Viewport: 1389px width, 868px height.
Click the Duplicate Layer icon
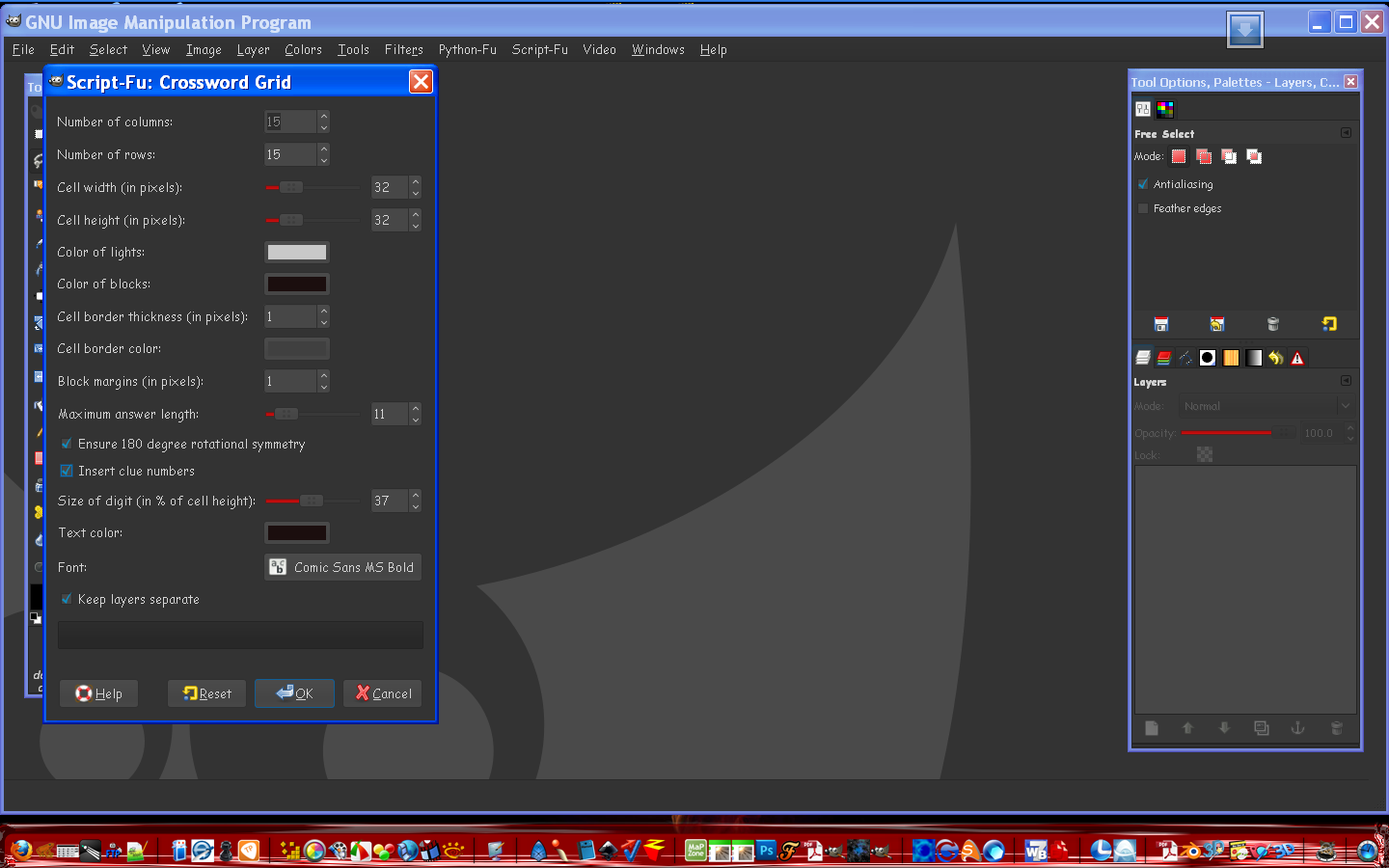(x=1261, y=728)
